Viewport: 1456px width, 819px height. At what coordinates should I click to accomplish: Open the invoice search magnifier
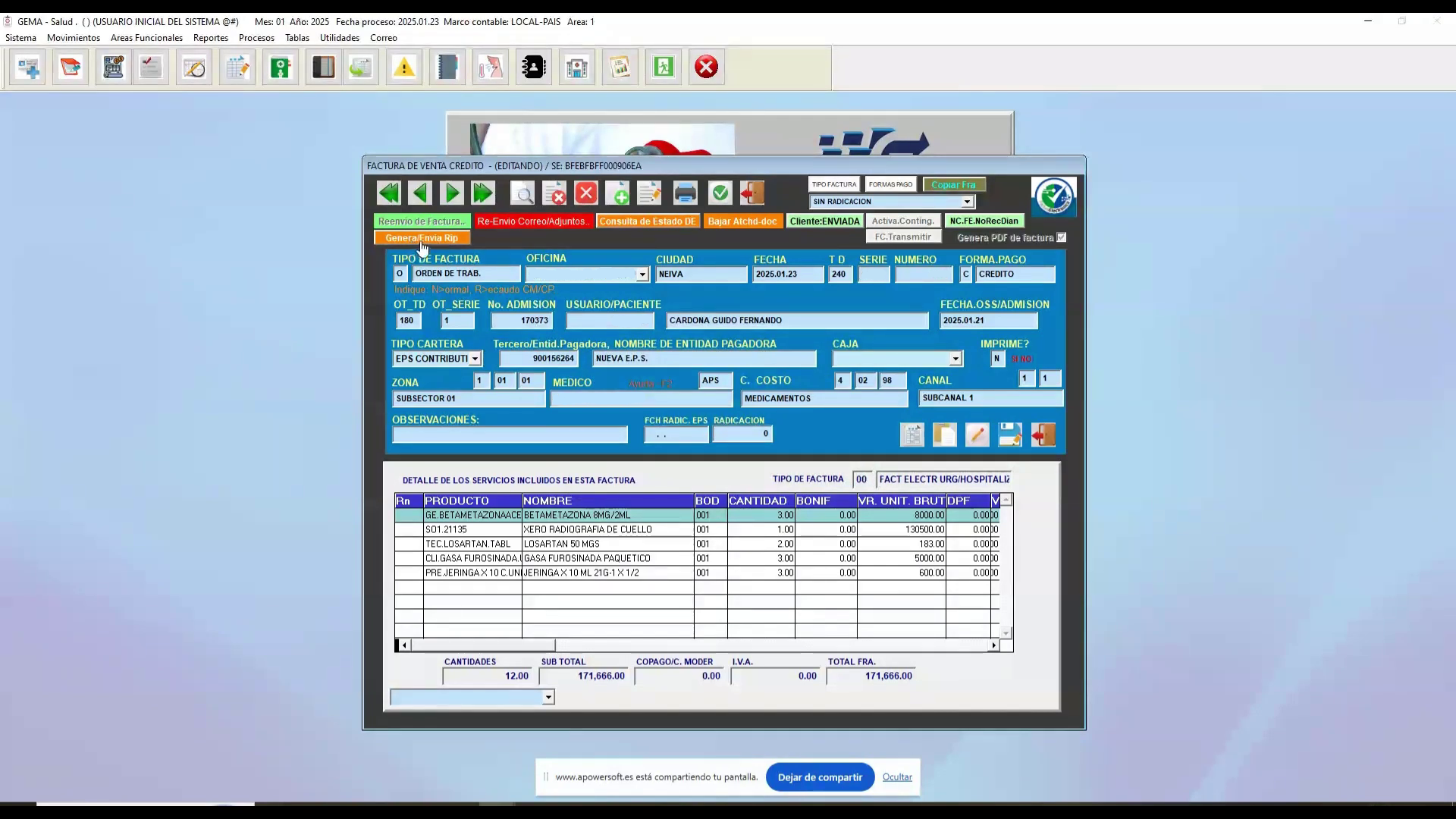(x=522, y=193)
